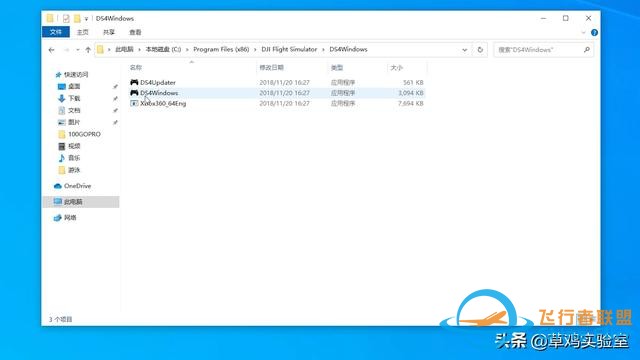Viewport: 640px width, 360px height.
Task: Open the 文件 menu tab
Action: coord(56,32)
